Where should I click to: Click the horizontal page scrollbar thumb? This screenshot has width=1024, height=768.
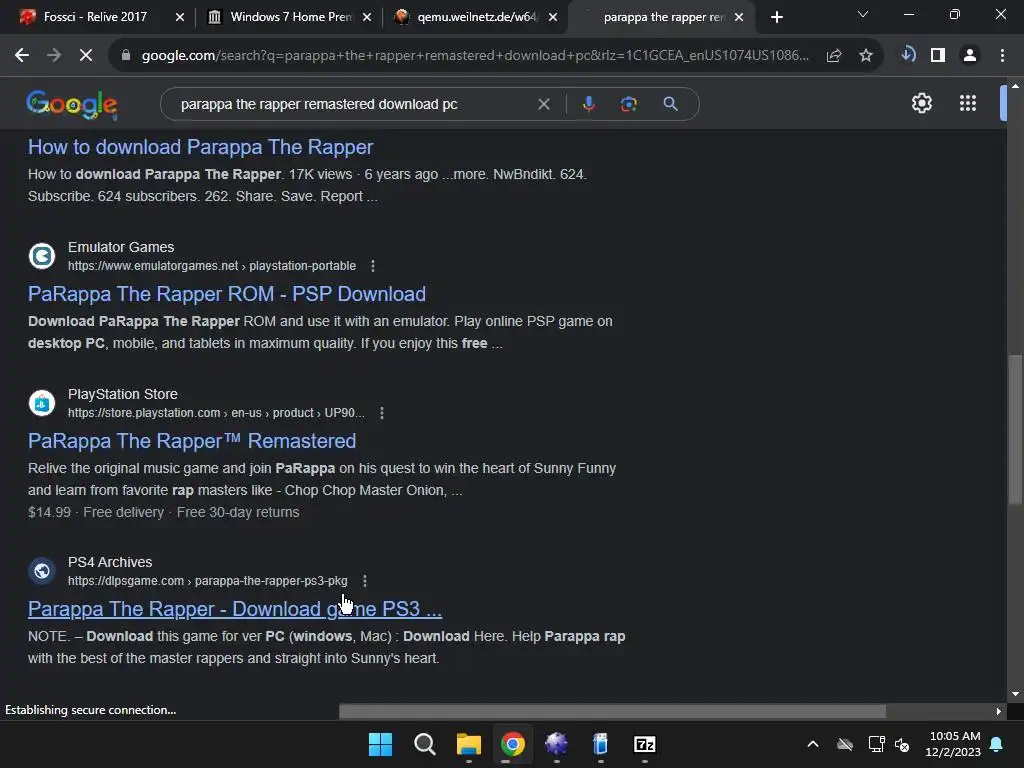(x=612, y=711)
